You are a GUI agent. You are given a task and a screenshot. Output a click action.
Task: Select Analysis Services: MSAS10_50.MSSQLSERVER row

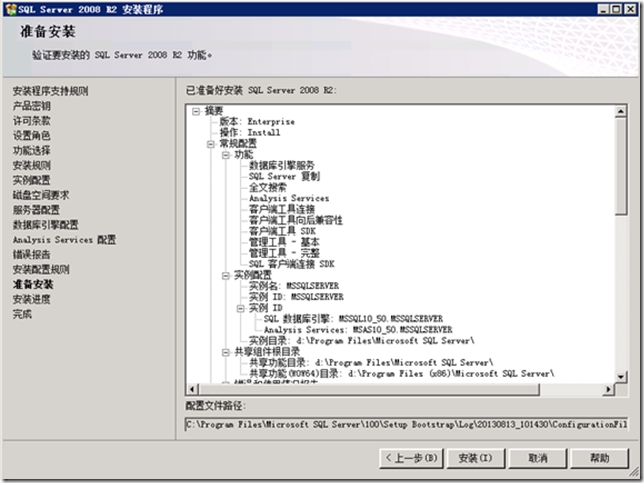358,330
